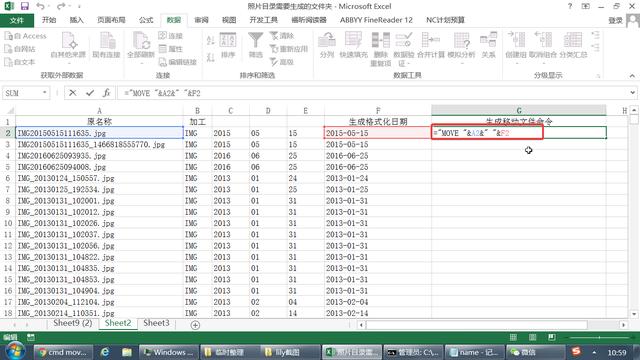Screen dimensions: 640x360
Task: Cancel formula entry with the X button
Action: [x=73, y=93]
